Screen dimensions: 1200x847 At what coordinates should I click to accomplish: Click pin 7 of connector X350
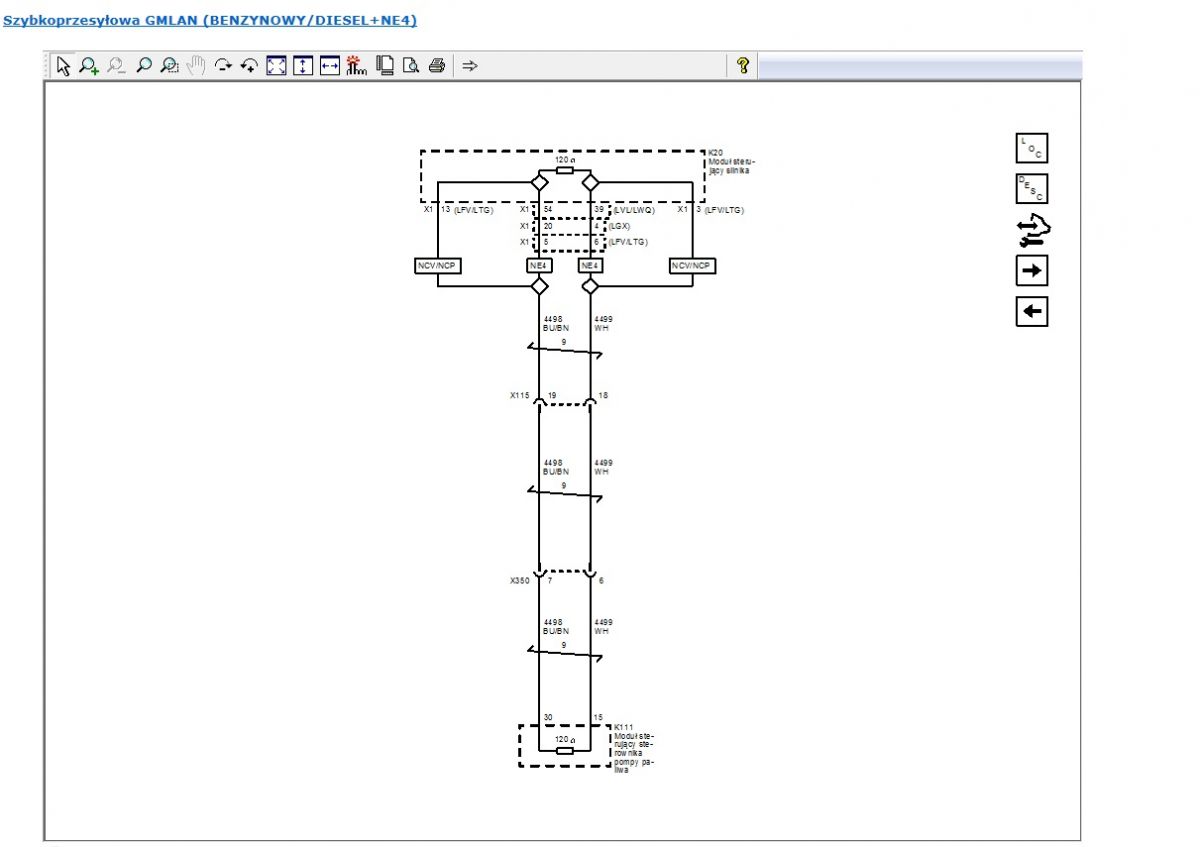coord(550,580)
